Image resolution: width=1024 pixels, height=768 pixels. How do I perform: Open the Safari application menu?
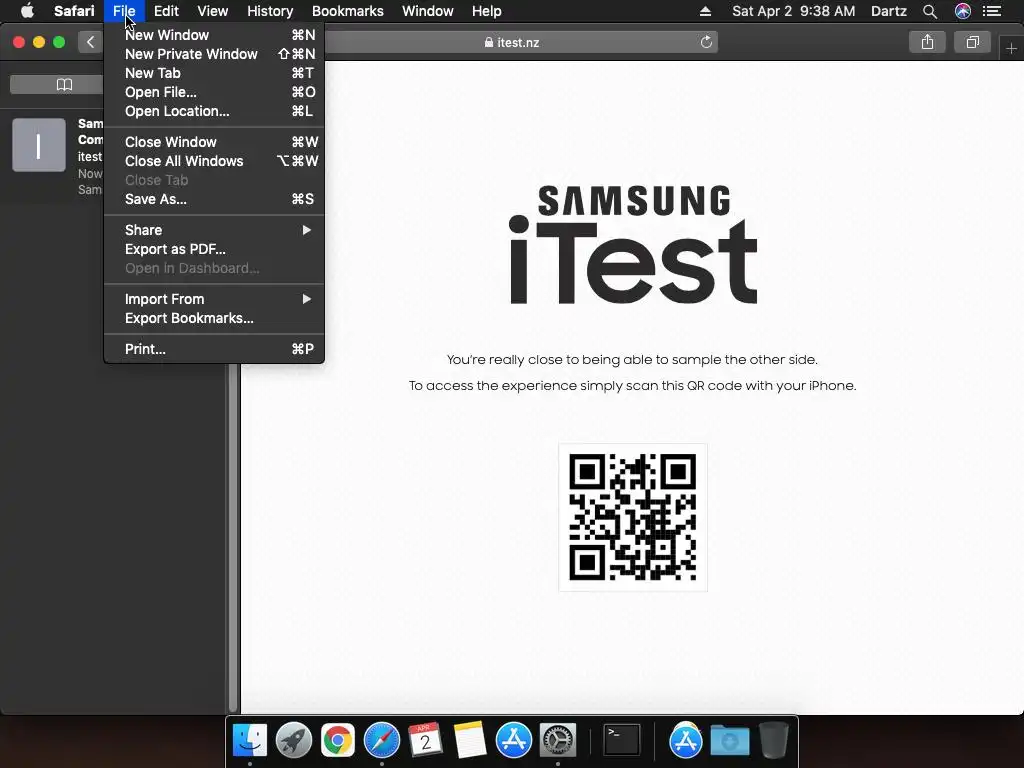point(74,11)
